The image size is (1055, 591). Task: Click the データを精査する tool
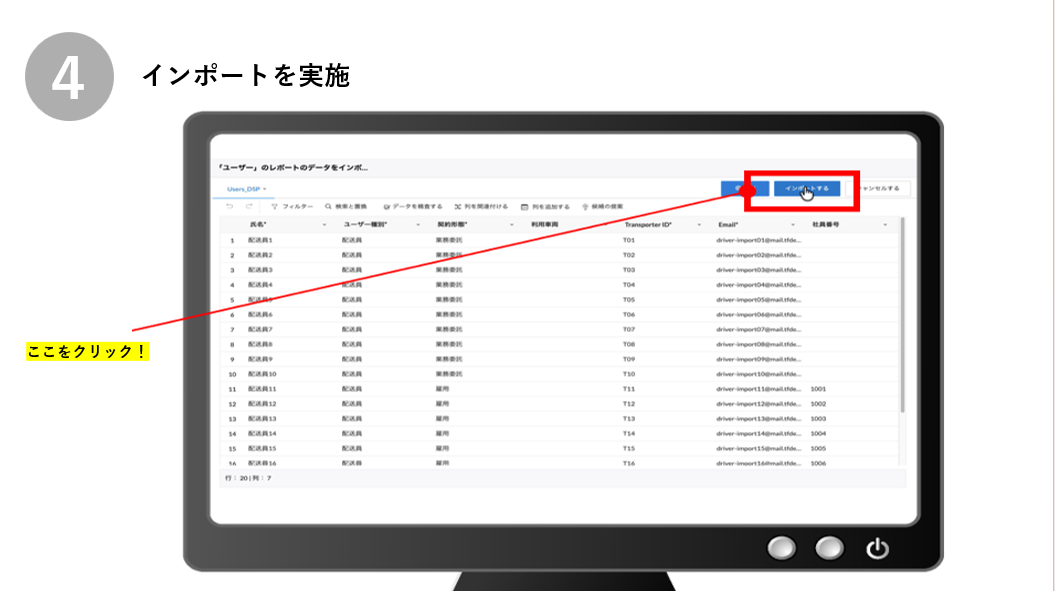pyautogui.click(x=412, y=206)
